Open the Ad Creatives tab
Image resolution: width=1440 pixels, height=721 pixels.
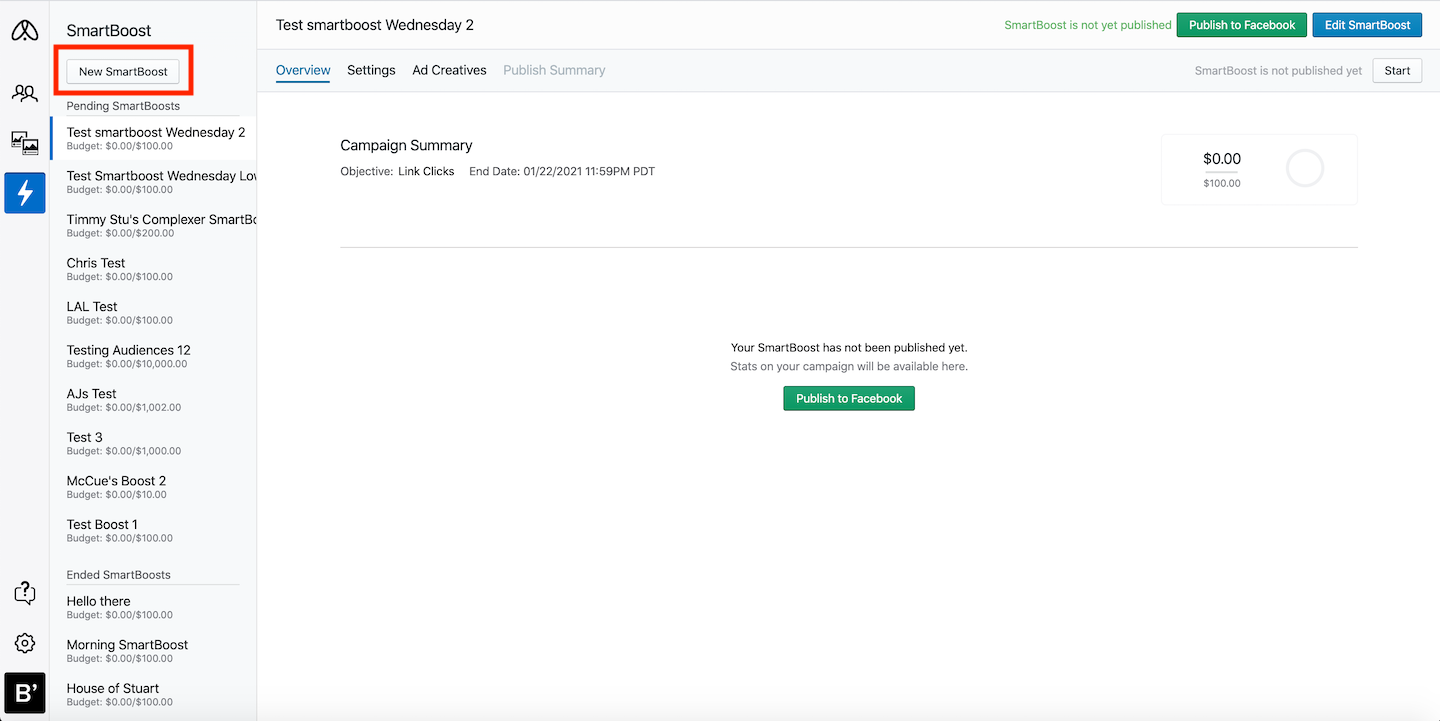click(x=449, y=70)
